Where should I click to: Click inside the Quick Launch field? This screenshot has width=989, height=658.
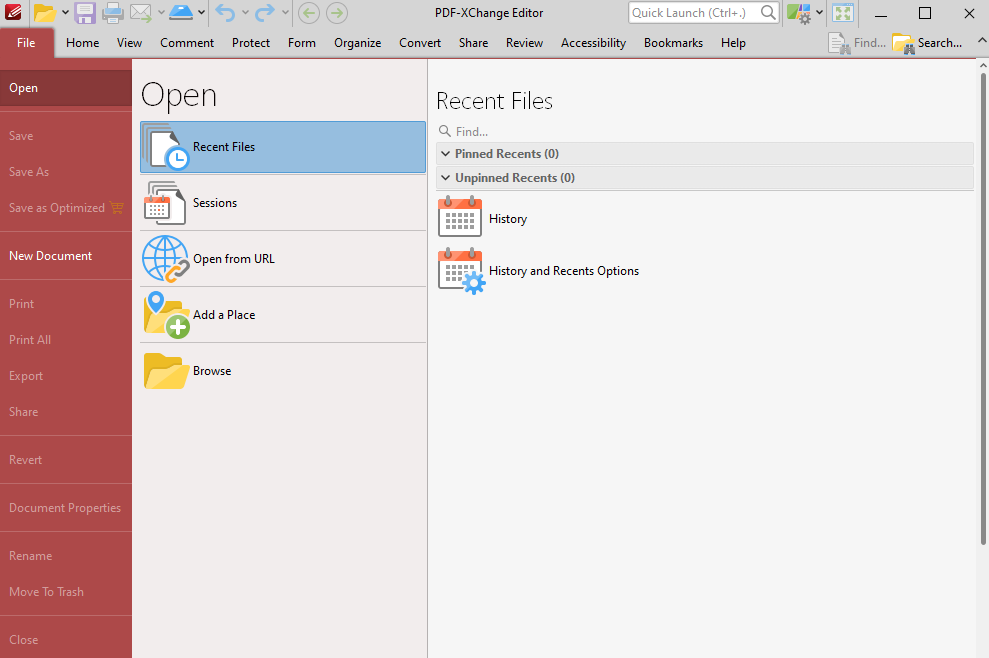(695, 12)
